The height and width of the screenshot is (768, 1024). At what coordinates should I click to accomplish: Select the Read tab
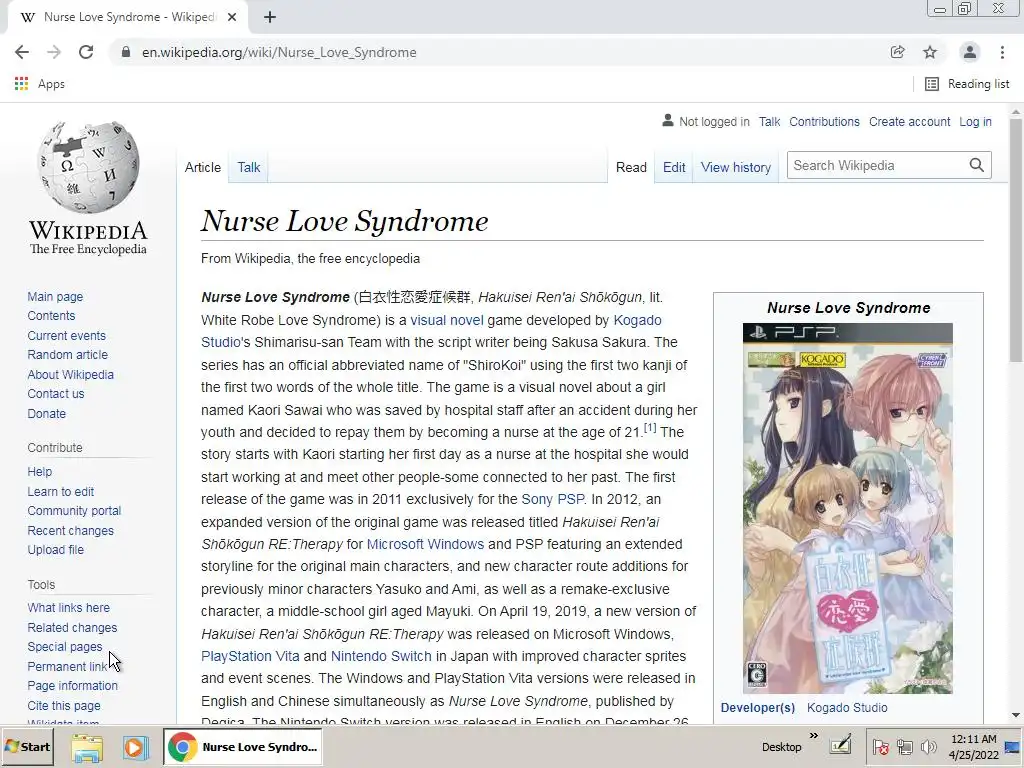coord(631,167)
